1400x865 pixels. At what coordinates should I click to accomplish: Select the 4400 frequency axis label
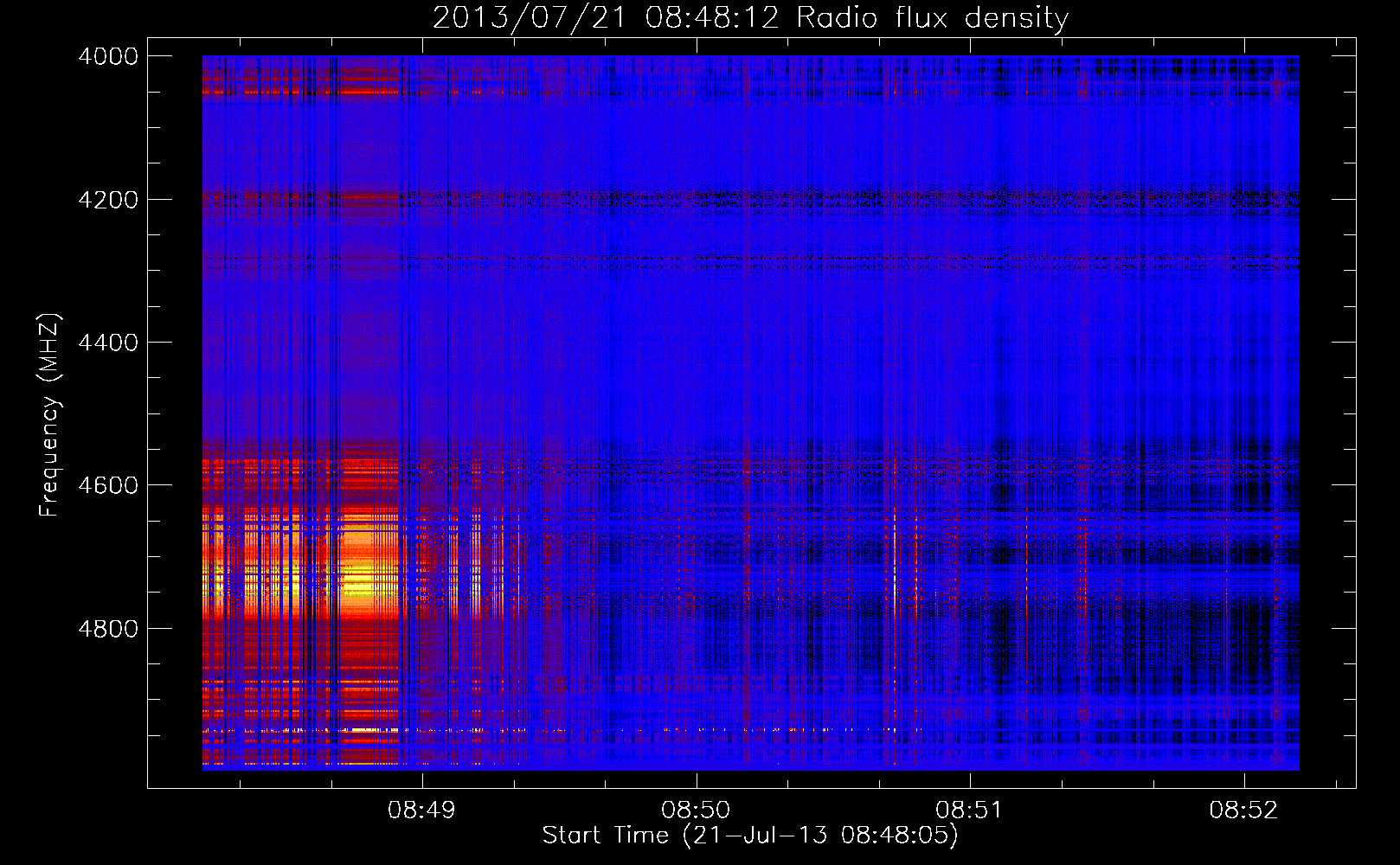point(108,343)
